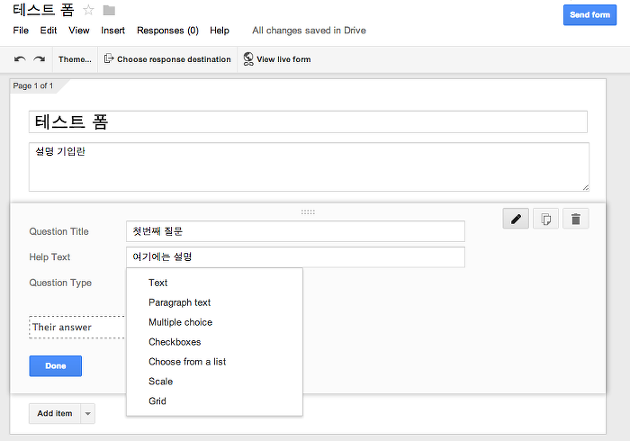Open the Theme... toolbar option
The image size is (630, 441).
(75, 59)
